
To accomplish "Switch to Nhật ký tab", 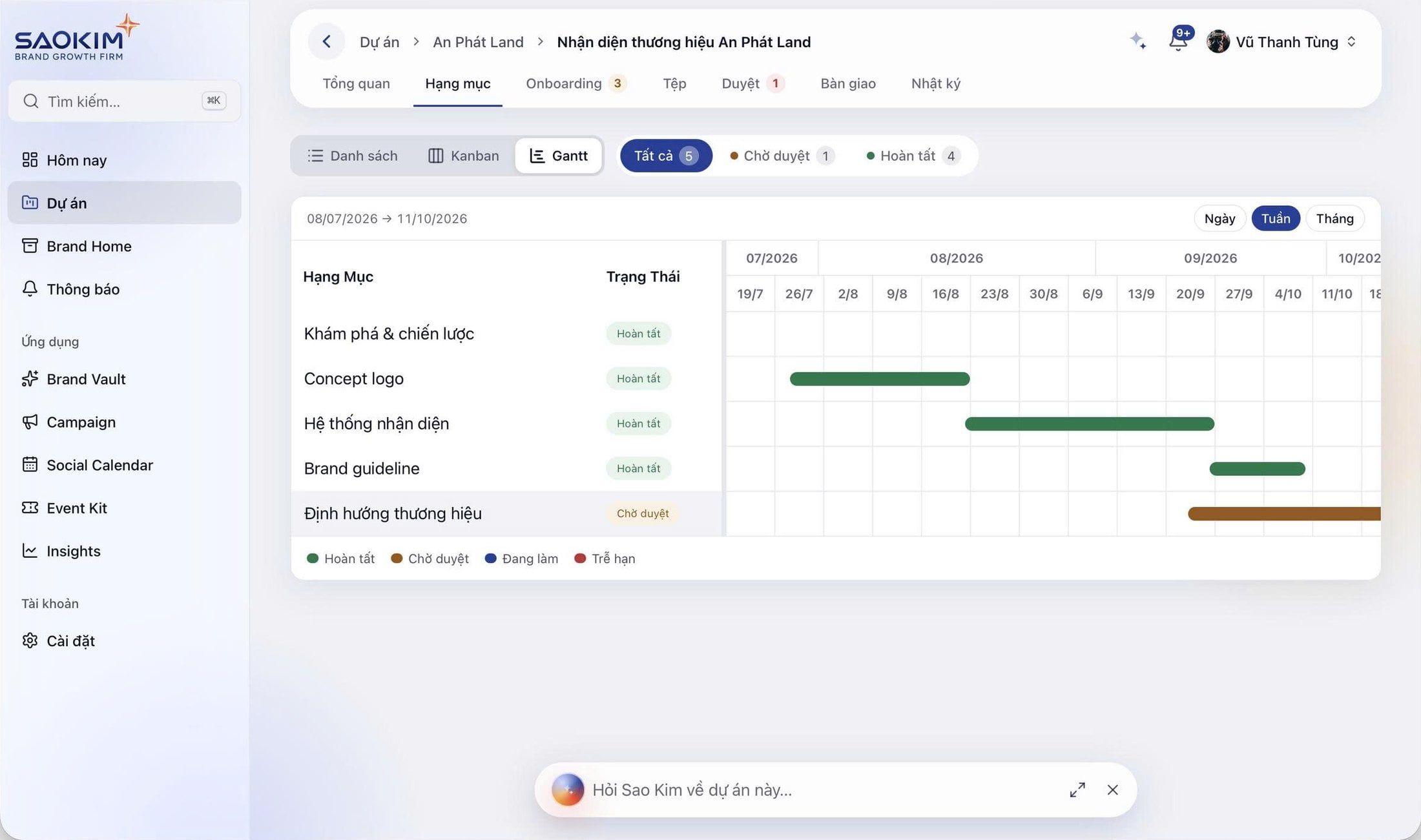I will pyautogui.click(x=936, y=83).
